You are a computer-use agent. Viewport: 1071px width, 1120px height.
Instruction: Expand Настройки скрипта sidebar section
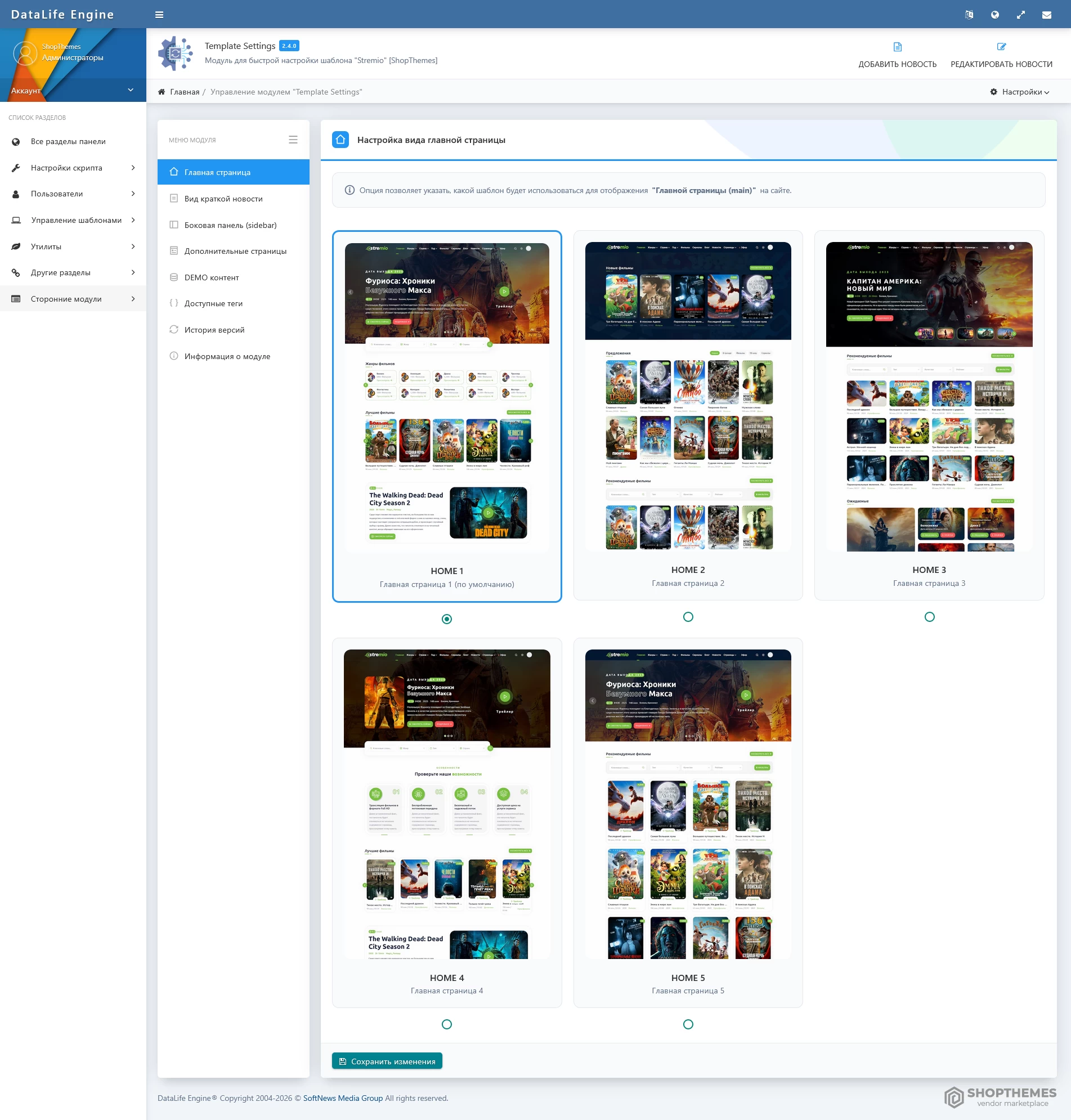[x=73, y=168]
